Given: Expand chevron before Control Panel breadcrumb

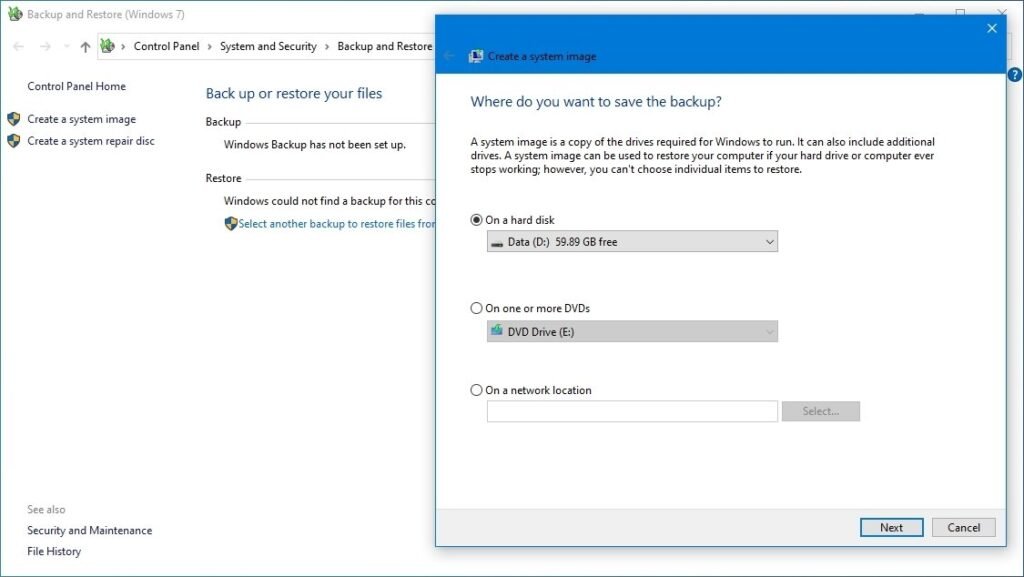Looking at the screenshot, I should click(x=123, y=46).
